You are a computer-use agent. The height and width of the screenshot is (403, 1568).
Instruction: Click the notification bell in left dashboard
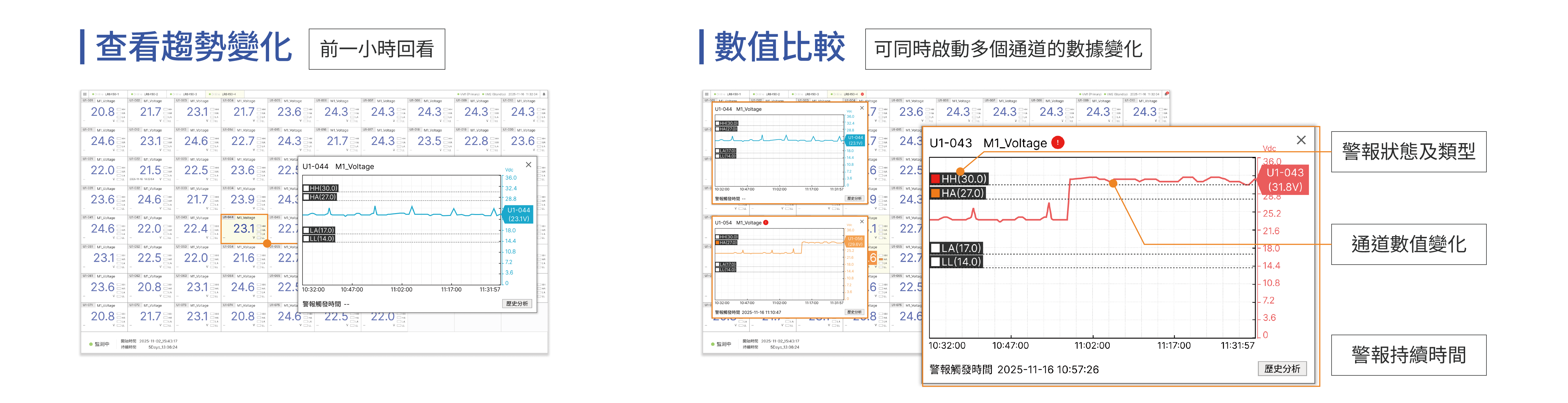click(543, 94)
